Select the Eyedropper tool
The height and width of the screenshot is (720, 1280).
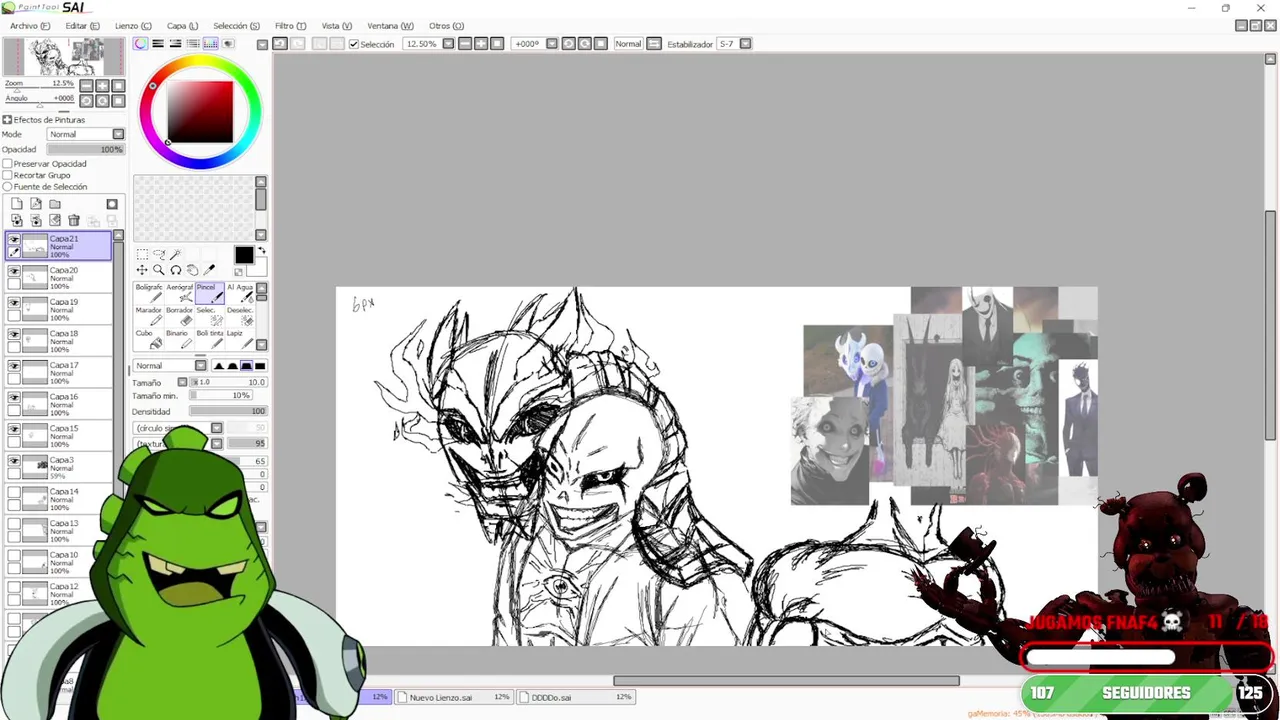209,270
